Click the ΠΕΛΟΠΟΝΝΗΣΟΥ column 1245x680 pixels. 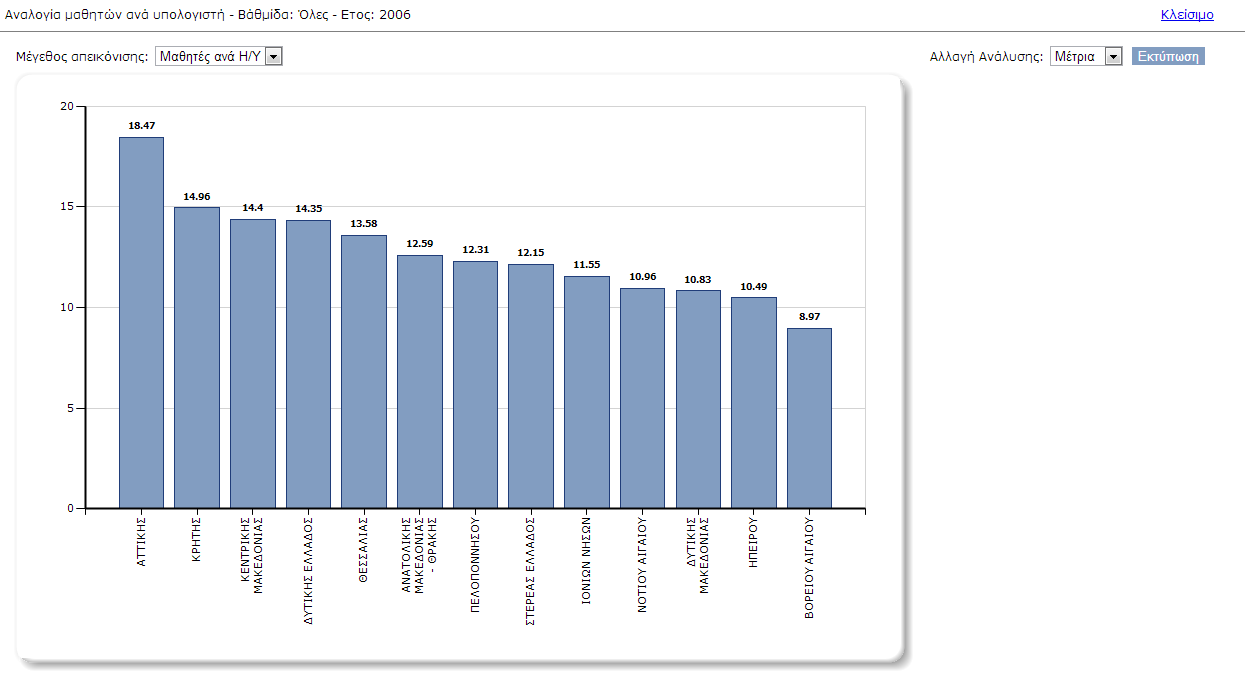(475, 380)
